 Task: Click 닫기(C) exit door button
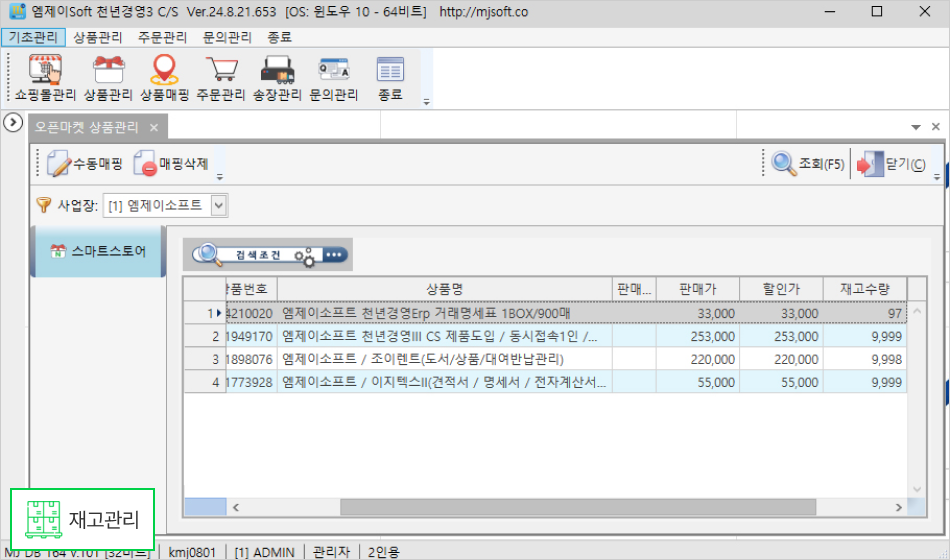coord(891,164)
